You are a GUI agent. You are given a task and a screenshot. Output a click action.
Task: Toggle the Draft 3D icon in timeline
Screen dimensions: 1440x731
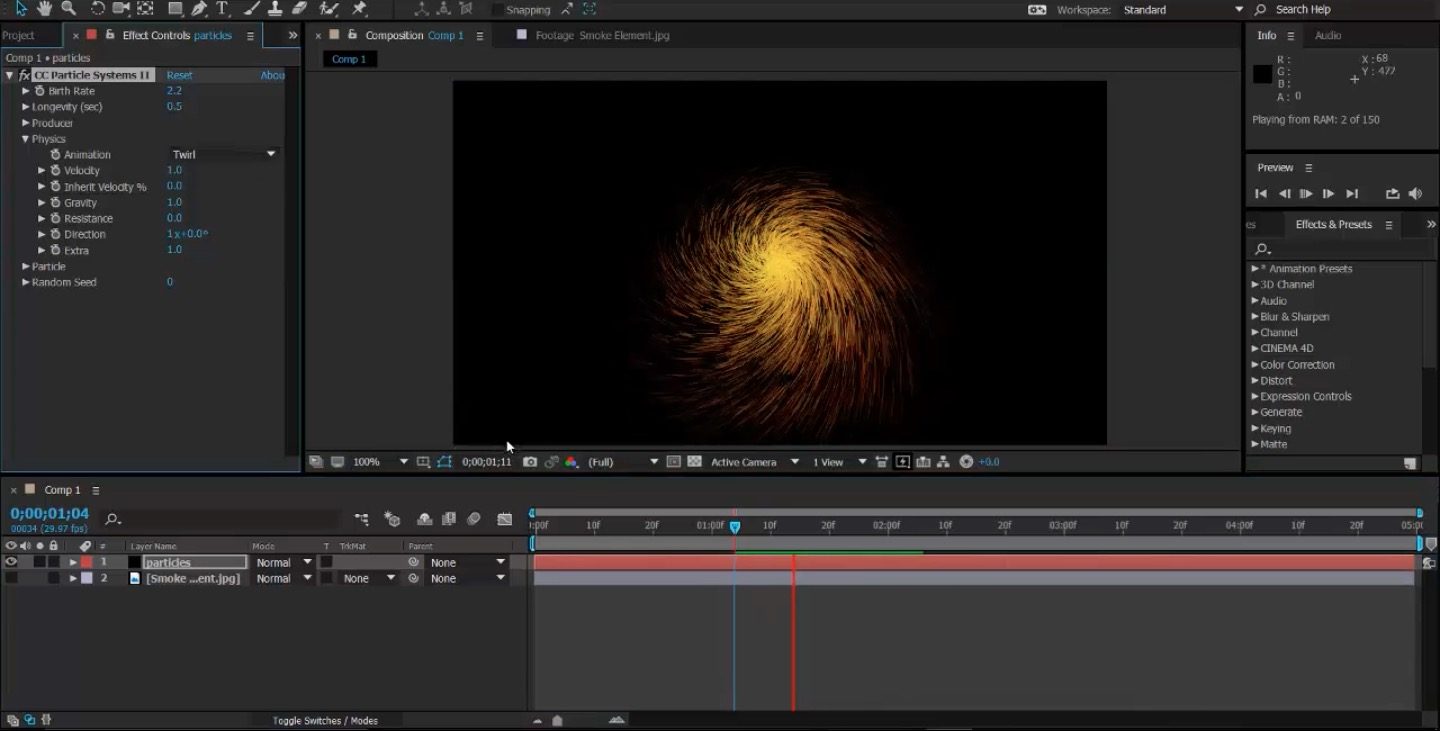tap(392, 519)
